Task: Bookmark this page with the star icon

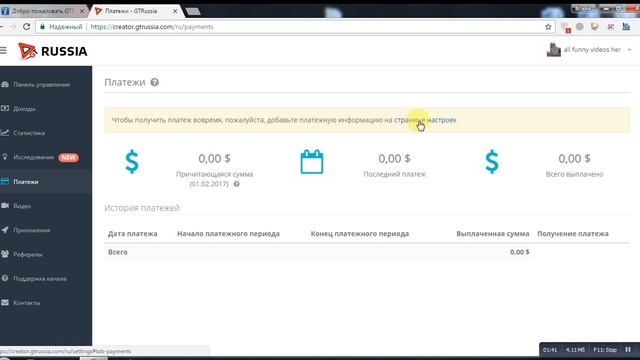Action: (548, 27)
